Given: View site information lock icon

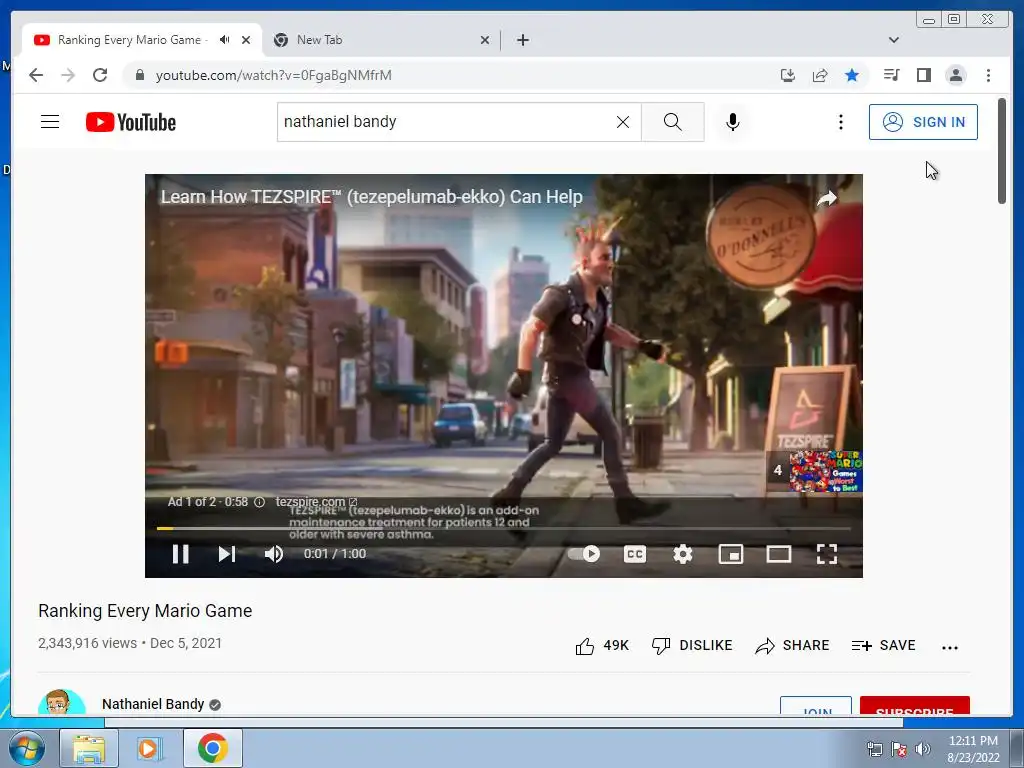Looking at the screenshot, I should tap(139, 75).
